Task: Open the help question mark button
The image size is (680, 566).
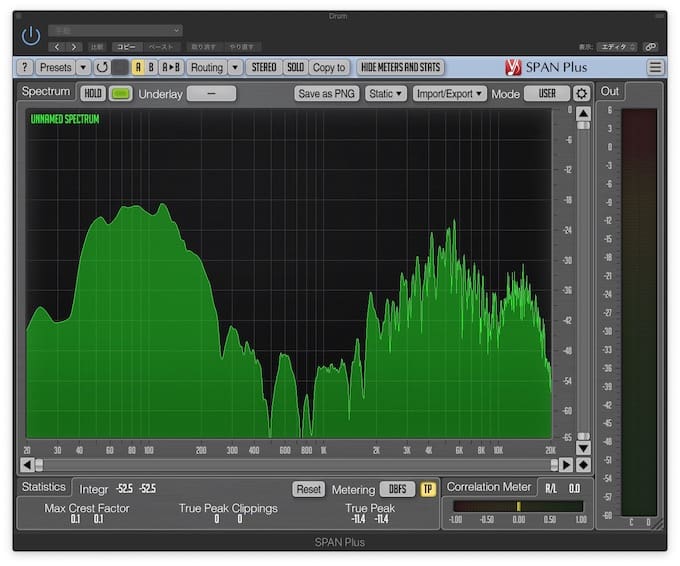Action: (x=25, y=67)
